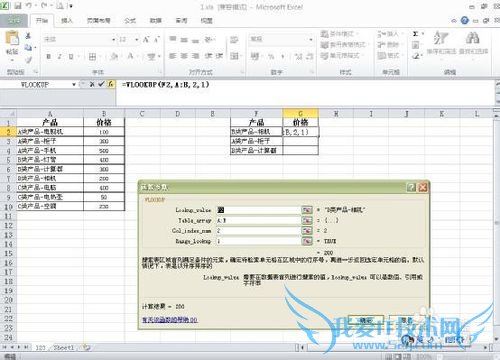
Task: Switch to the 插入 (Insert) ribbon tab
Action: [x=67, y=21]
